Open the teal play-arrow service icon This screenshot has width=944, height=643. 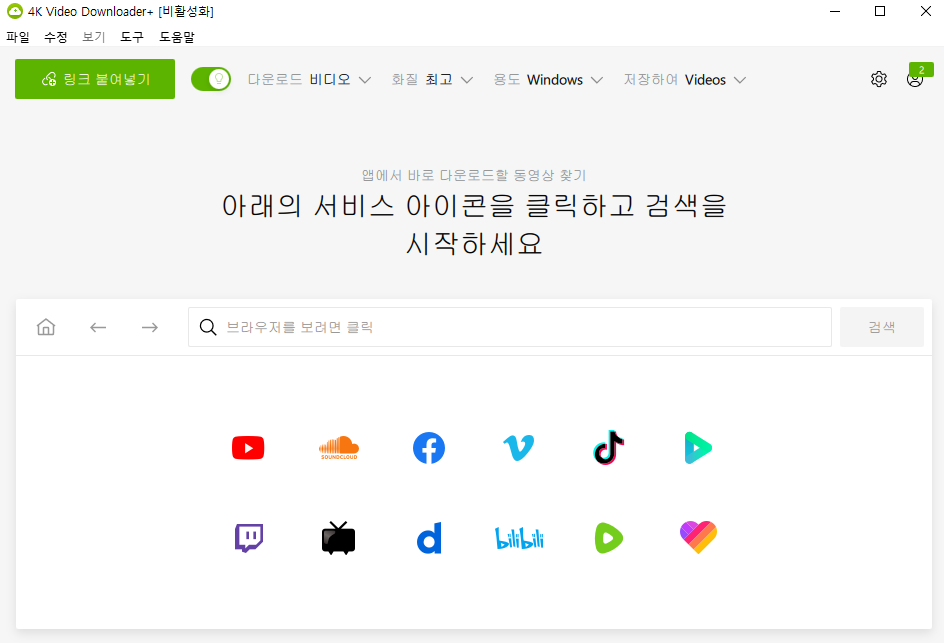click(698, 448)
